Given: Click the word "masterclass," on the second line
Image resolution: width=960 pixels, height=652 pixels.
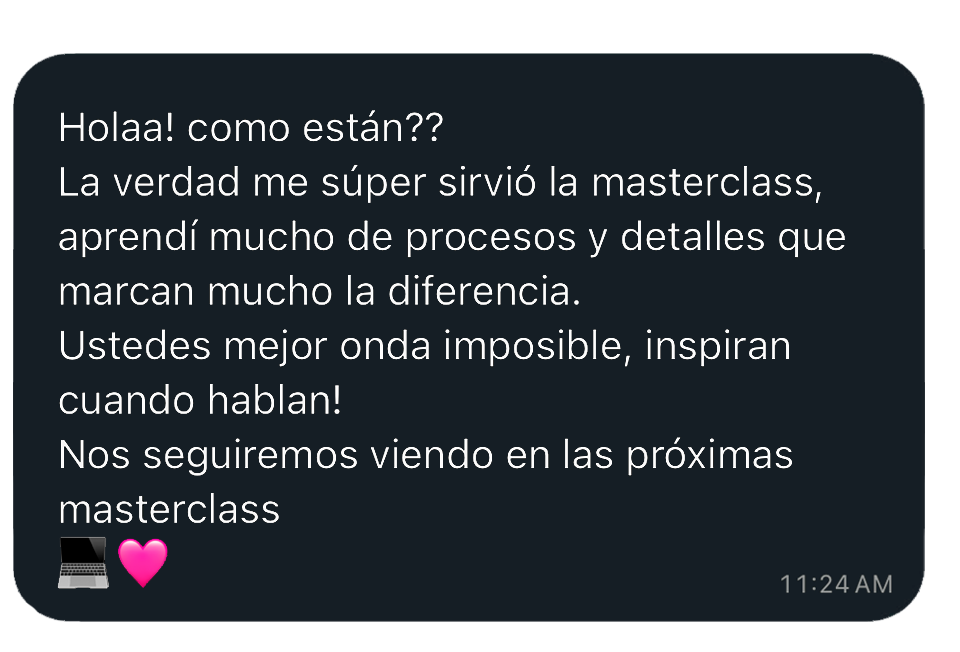Looking at the screenshot, I should click(x=706, y=182).
